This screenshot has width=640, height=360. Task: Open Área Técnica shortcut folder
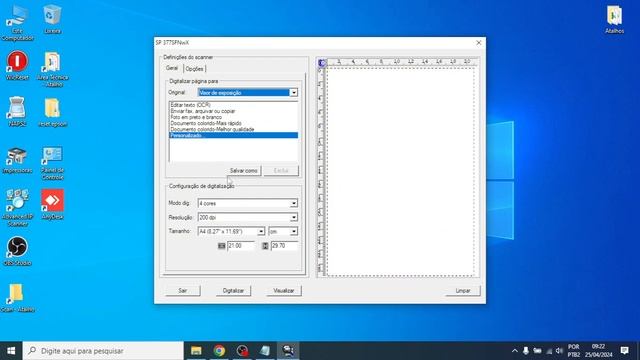click(x=52, y=69)
